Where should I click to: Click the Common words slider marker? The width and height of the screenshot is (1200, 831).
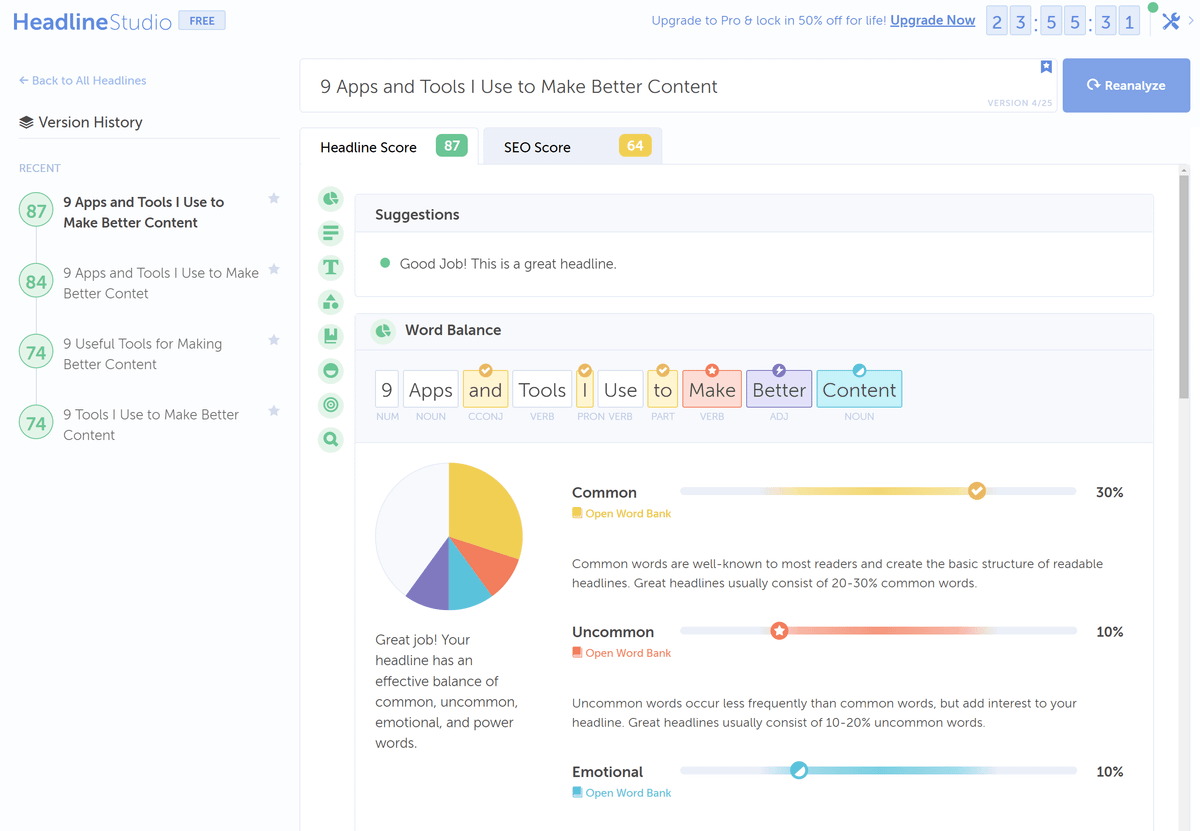click(x=977, y=491)
